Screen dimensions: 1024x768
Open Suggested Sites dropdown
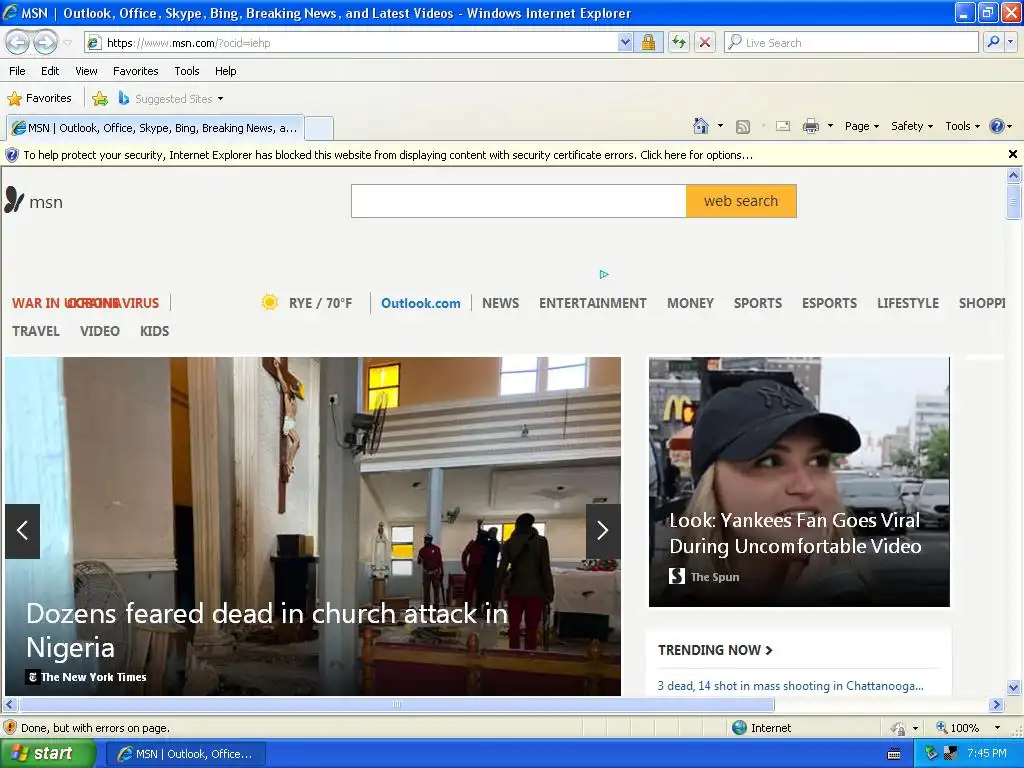[x=171, y=99]
